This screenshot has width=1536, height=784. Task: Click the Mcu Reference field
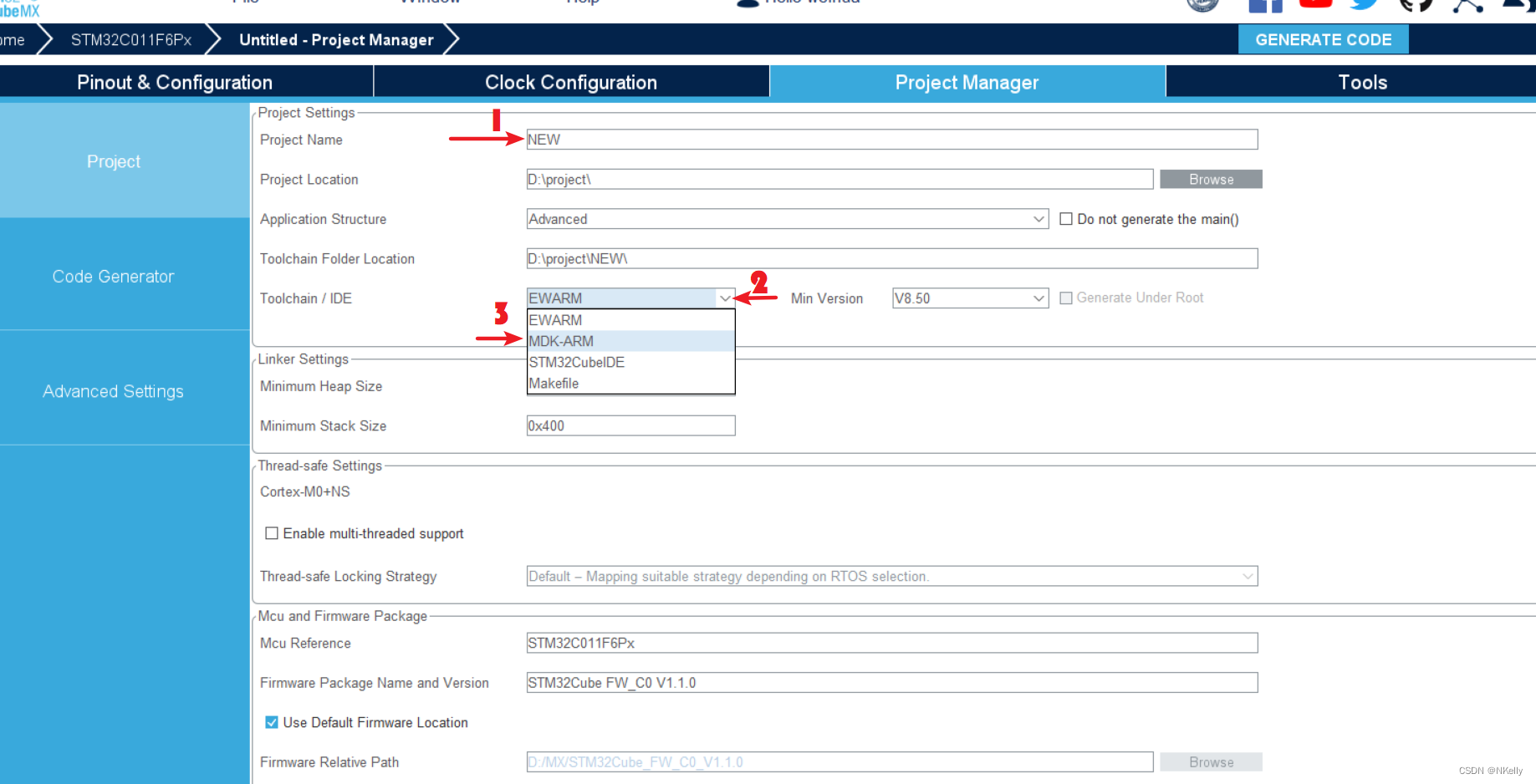pos(892,643)
